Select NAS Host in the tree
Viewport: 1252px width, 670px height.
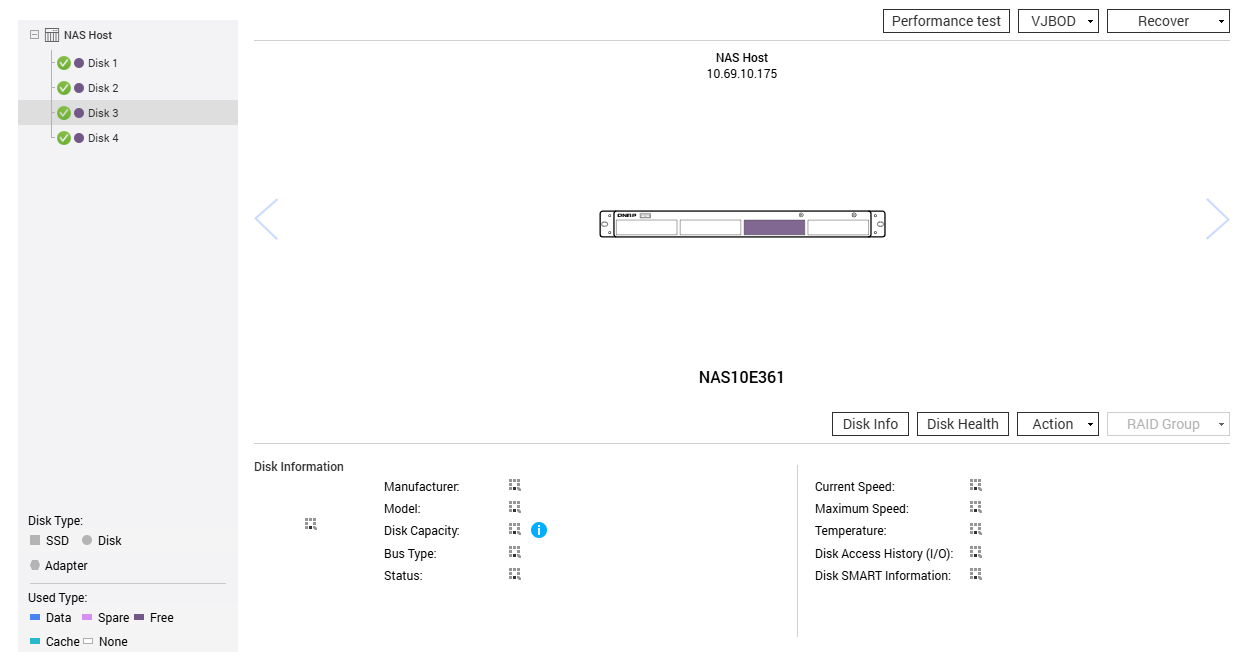(88, 35)
